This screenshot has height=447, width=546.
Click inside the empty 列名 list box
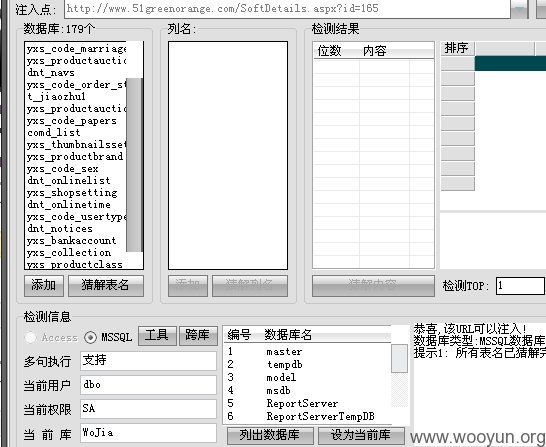pos(228,155)
